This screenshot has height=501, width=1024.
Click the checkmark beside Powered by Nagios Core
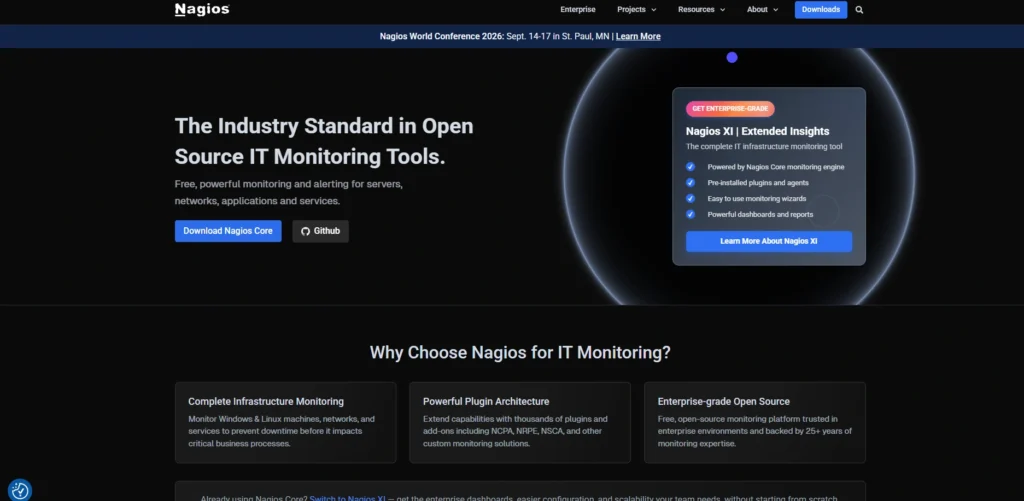(x=690, y=167)
